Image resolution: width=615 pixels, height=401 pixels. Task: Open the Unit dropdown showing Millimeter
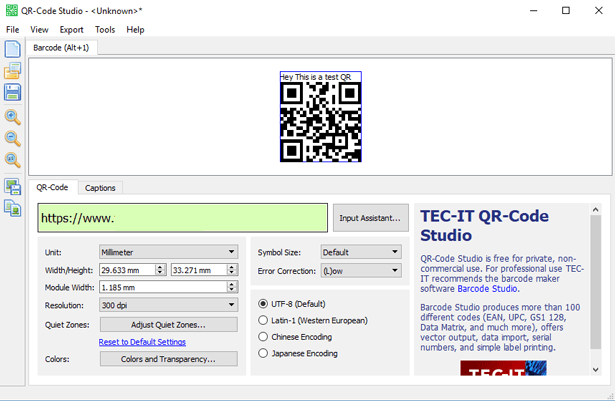click(x=168, y=252)
